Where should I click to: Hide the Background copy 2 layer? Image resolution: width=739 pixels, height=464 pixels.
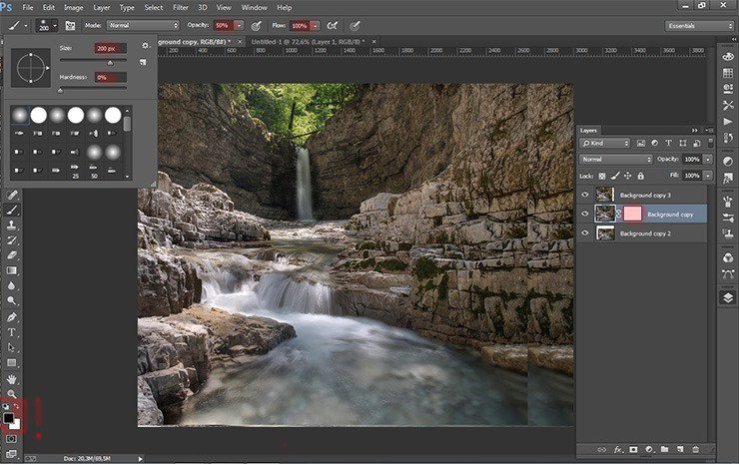pos(586,233)
